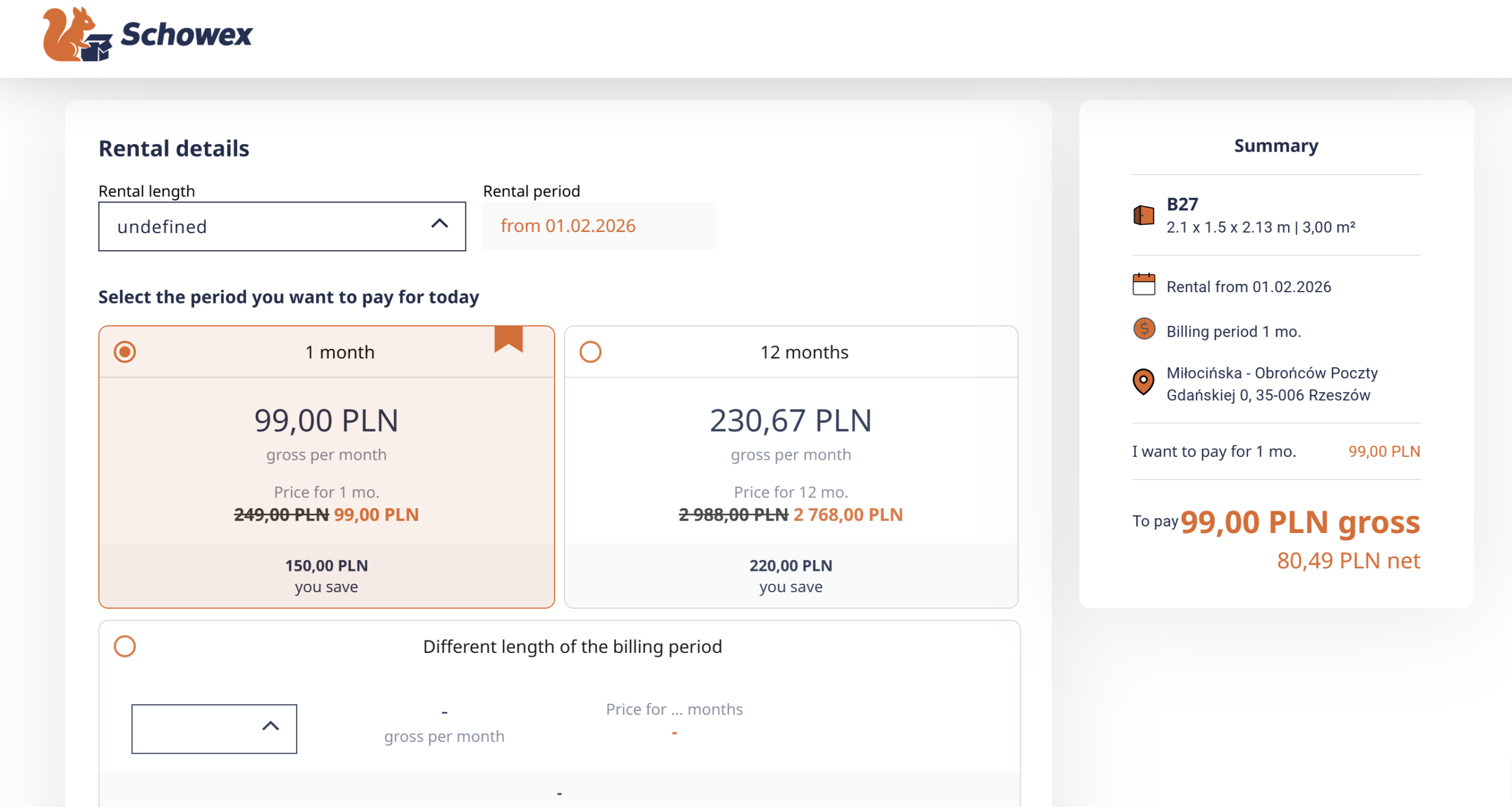
Task: Click the Rental period date field
Action: [x=598, y=226]
